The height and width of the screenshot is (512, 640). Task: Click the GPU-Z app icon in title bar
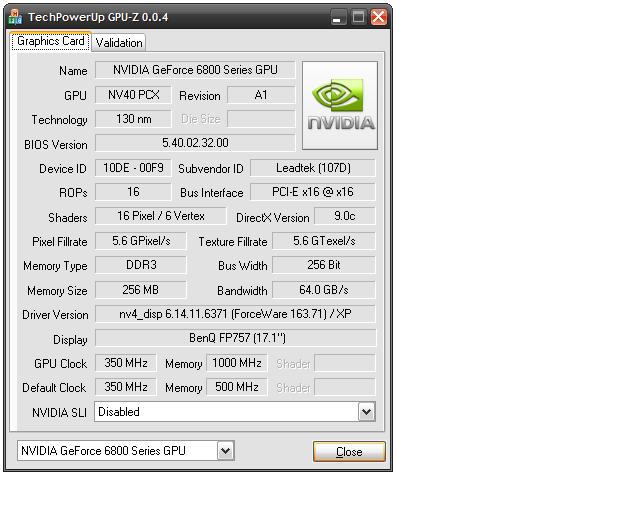tap(16, 17)
